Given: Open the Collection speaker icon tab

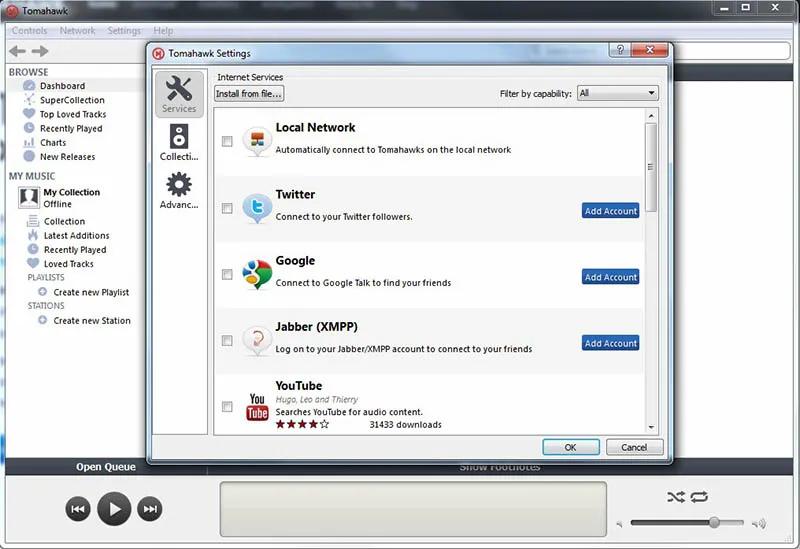Looking at the screenshot, I should point(179,142).
